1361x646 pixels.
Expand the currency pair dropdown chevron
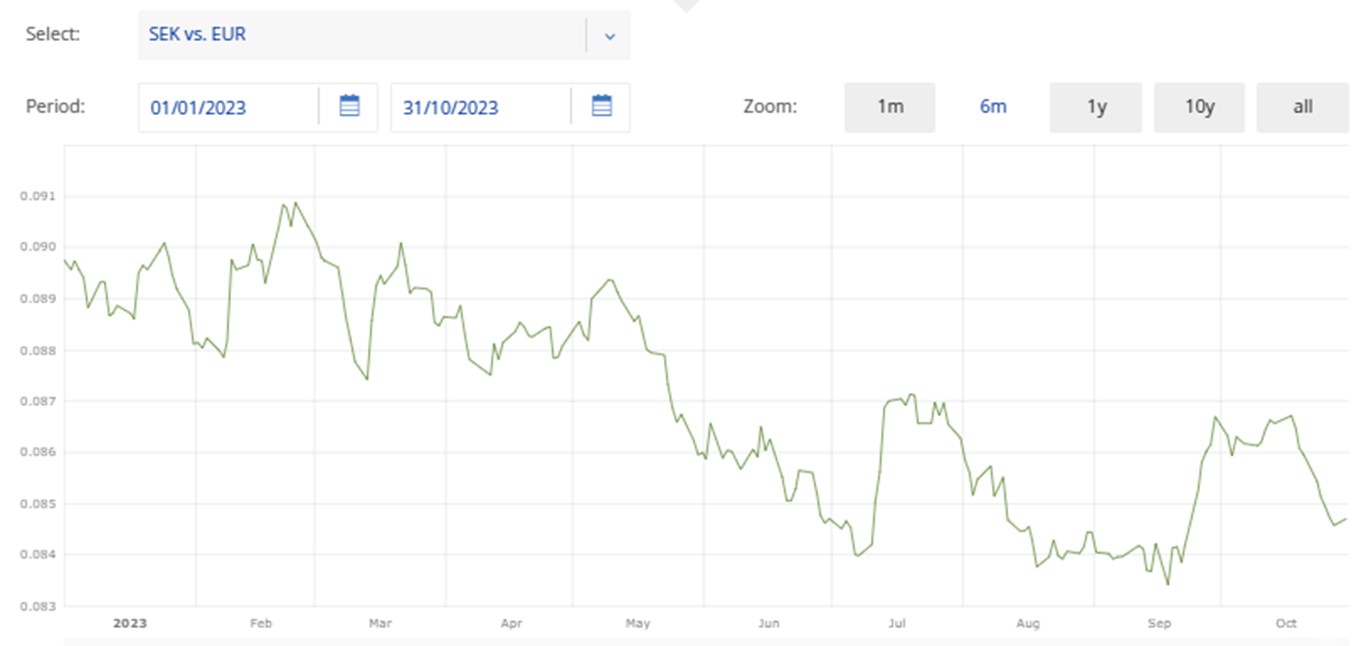[x=609, y=36]
